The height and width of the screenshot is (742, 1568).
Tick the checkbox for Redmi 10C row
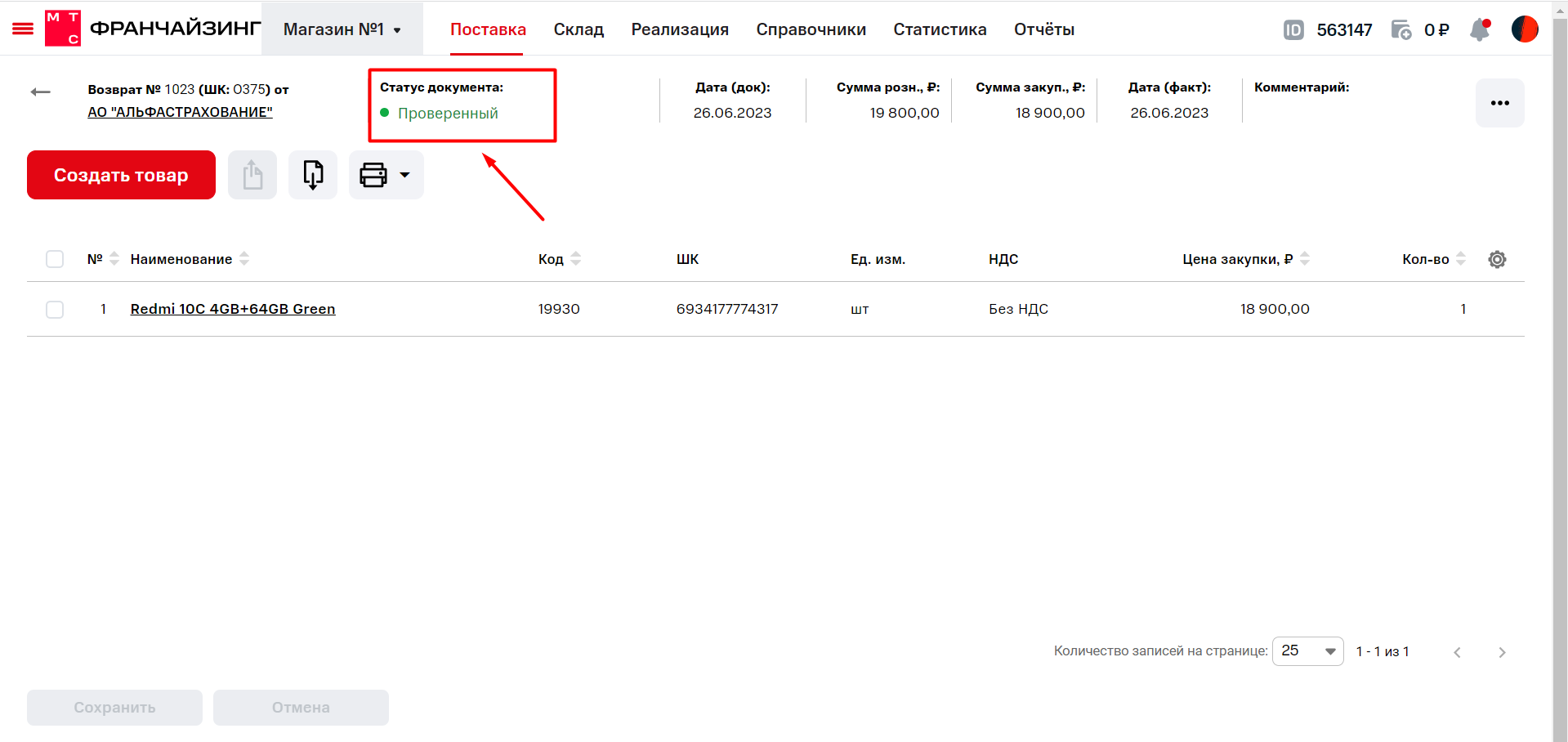[x=55, y=310]
